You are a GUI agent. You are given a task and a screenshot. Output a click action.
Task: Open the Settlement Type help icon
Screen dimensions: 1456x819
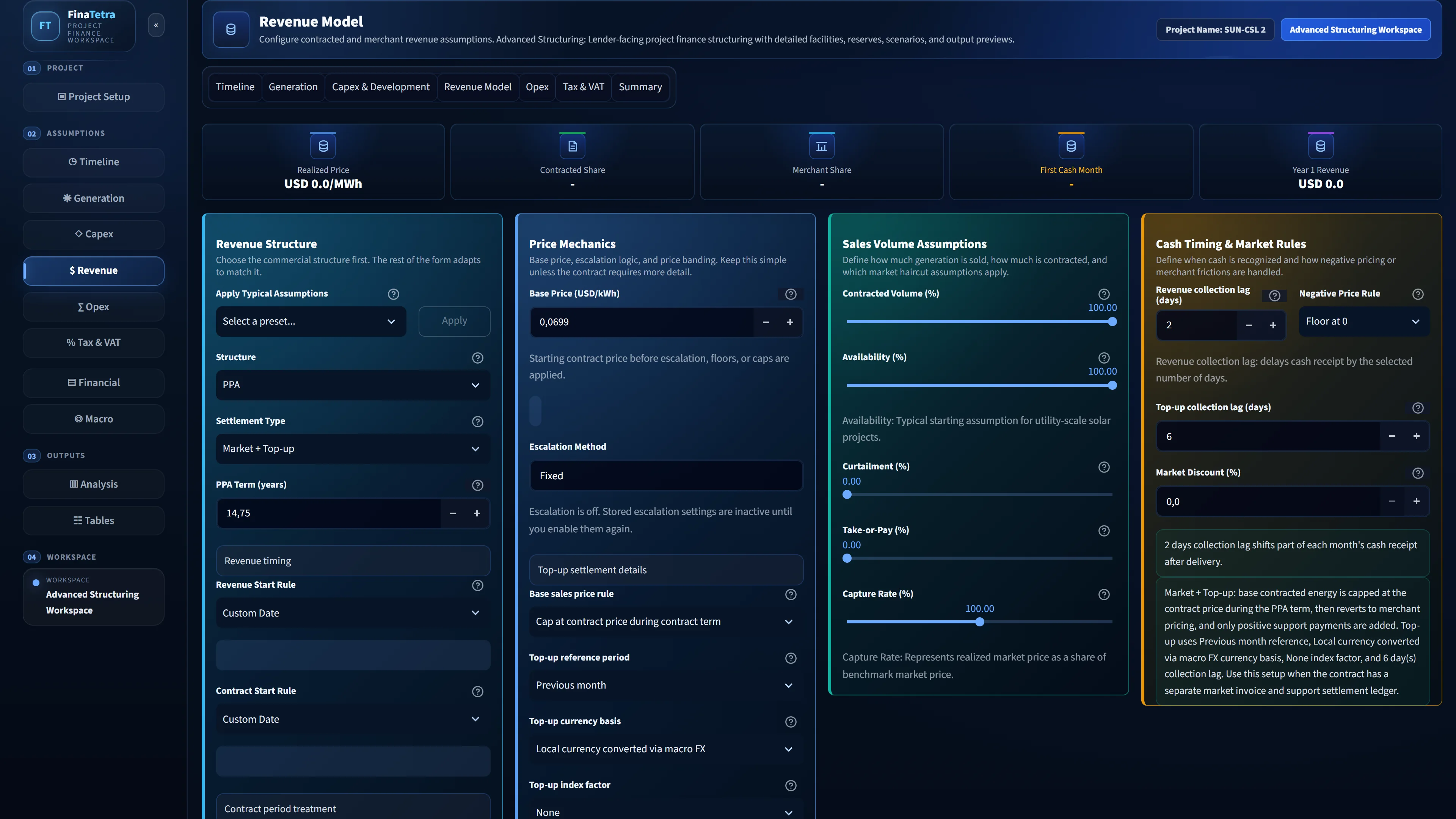478,422
